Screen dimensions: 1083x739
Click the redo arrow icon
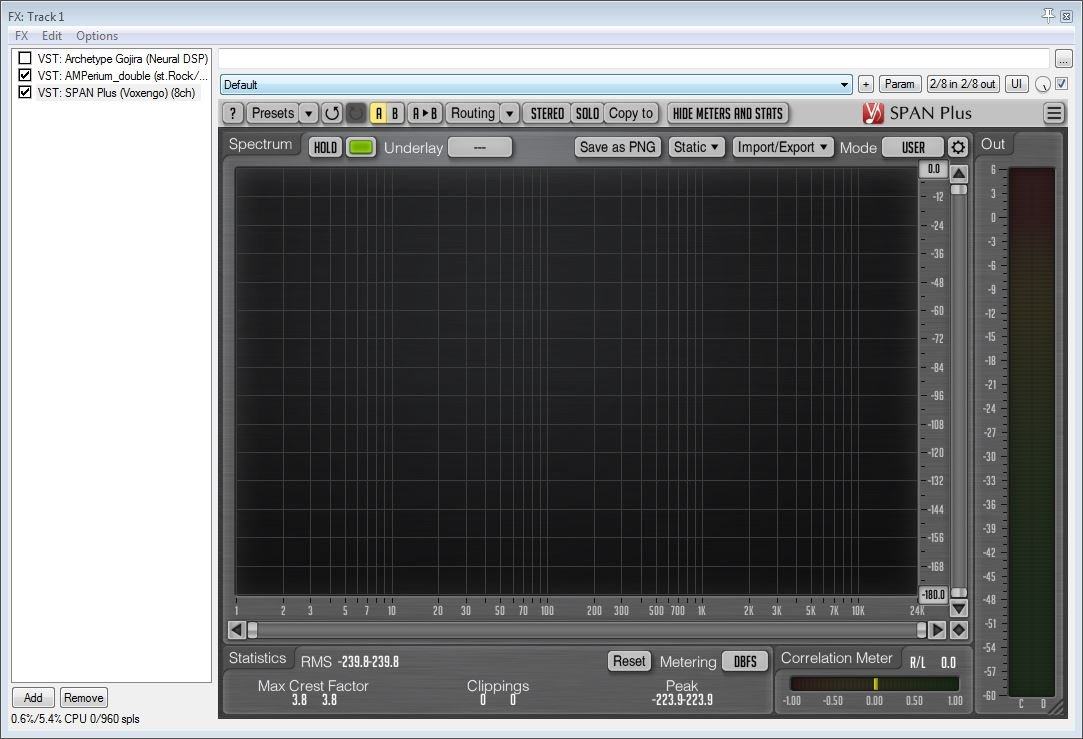point(356,113)
